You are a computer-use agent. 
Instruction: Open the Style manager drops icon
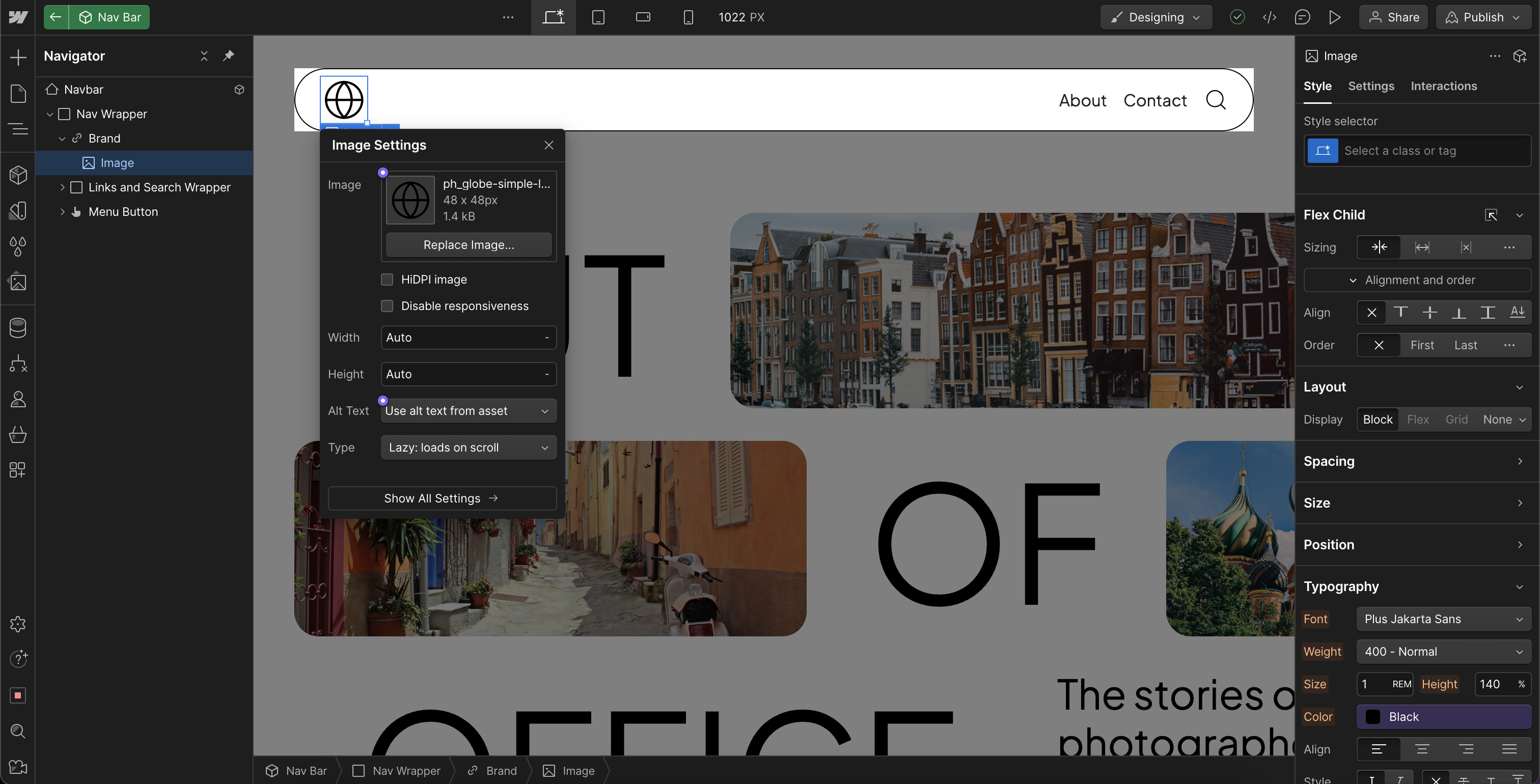[18, 245]
